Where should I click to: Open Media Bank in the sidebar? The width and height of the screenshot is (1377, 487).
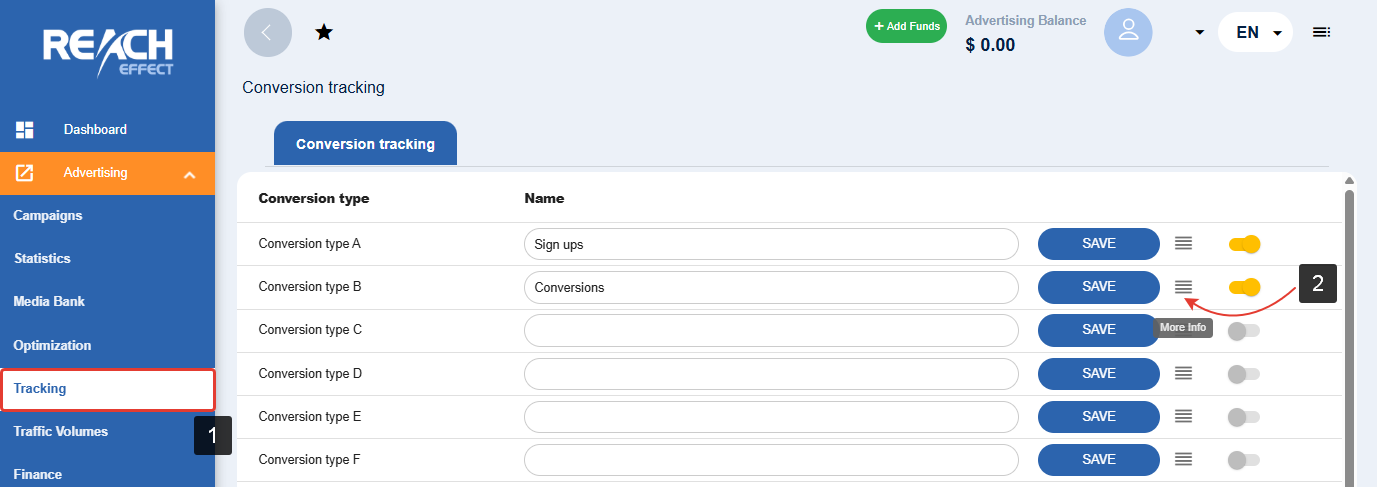(49, 301)
